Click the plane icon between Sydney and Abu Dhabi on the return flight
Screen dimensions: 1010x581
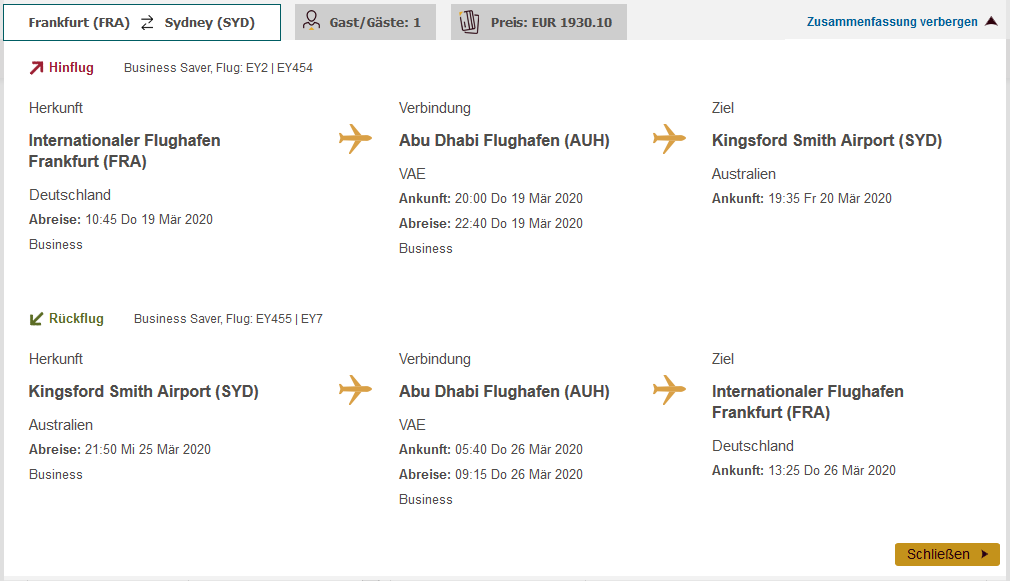pos(355,389)
